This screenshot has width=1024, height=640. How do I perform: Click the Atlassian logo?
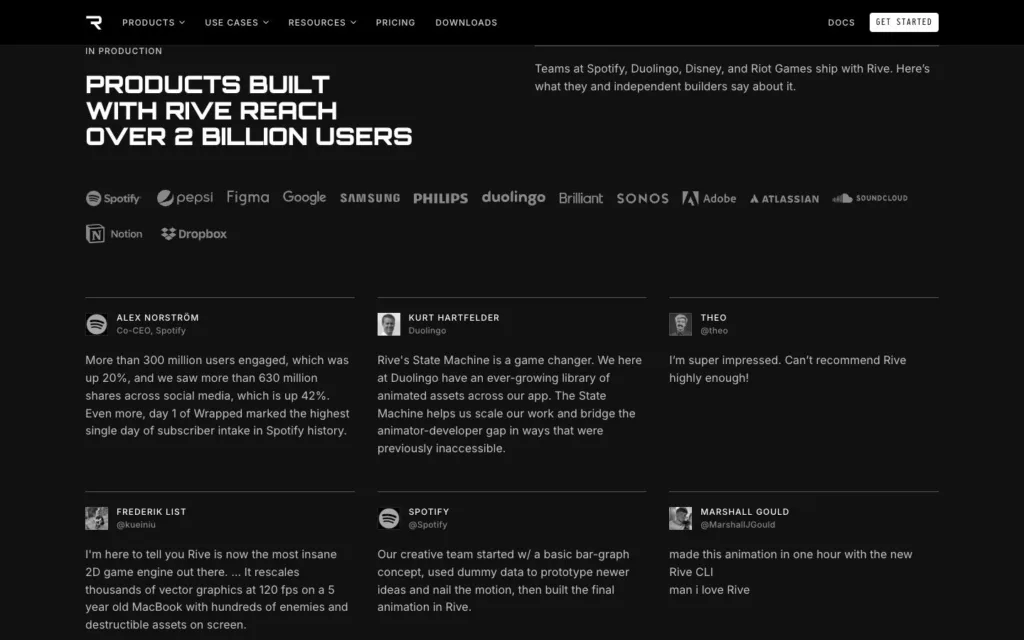(784, 199)
